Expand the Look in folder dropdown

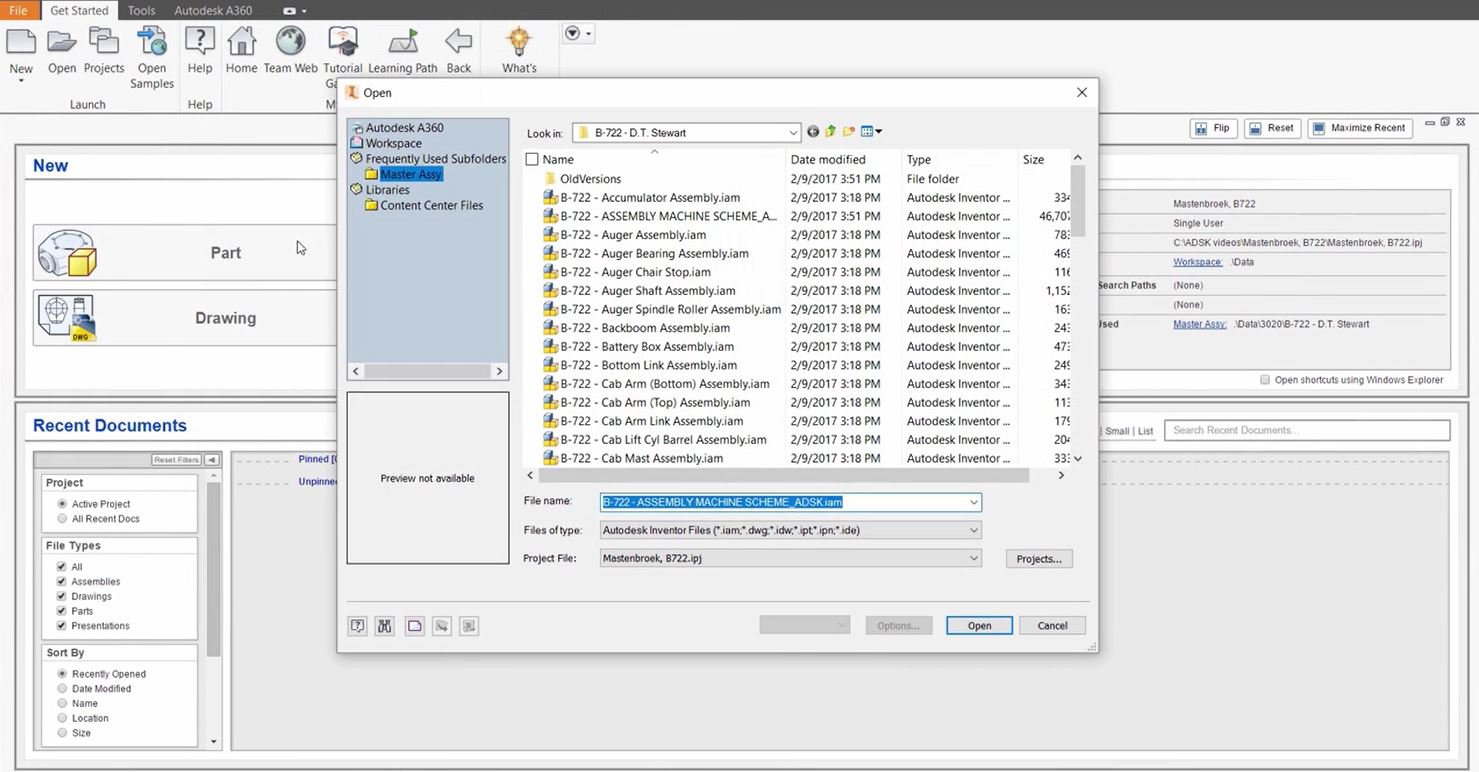[x=793, y=133]
